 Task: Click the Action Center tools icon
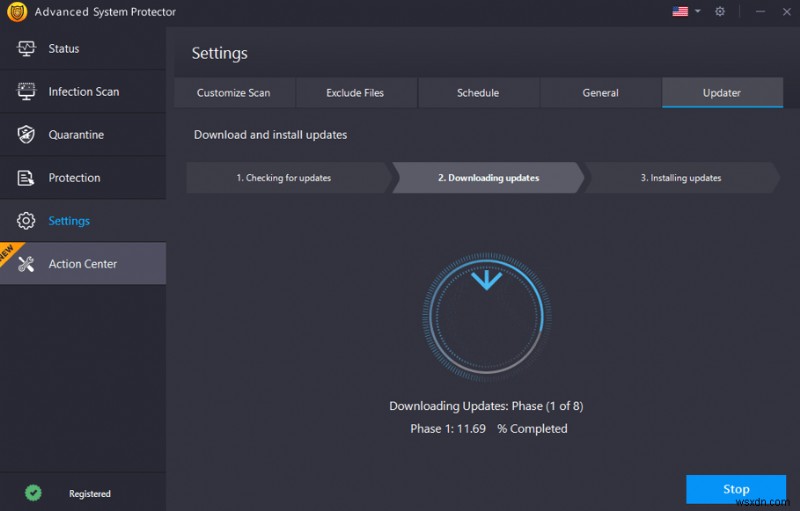pyautogui.click(x=26, y=264)
